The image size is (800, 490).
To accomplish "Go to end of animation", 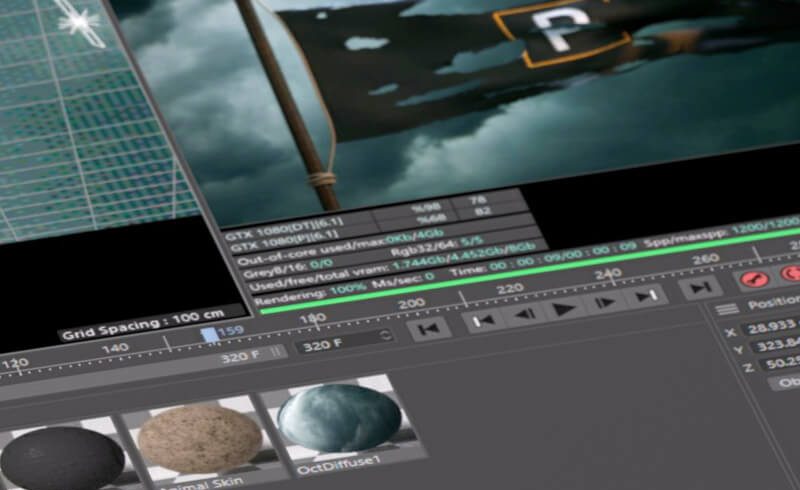I will pyautogui.click(x=701, y=287).
